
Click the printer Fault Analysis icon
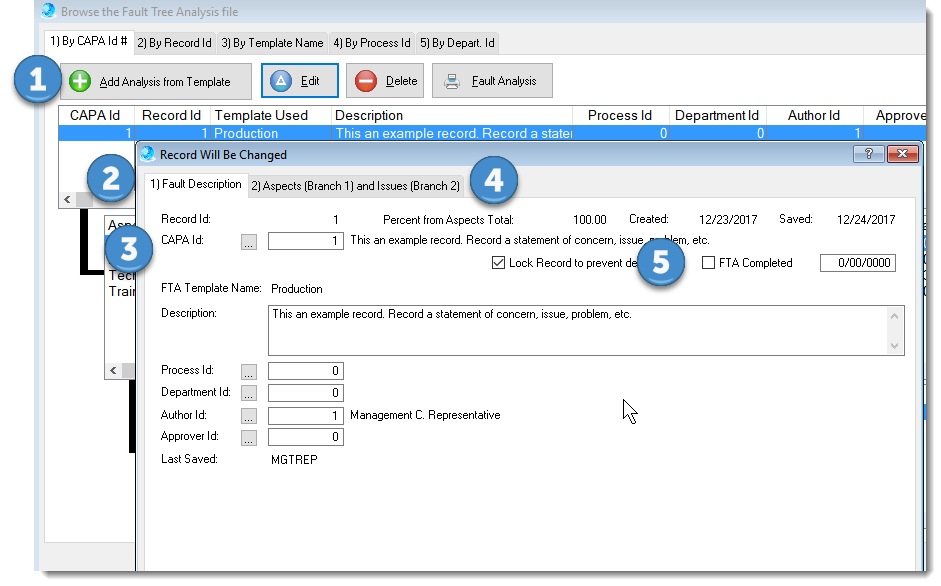coord(453,81)
